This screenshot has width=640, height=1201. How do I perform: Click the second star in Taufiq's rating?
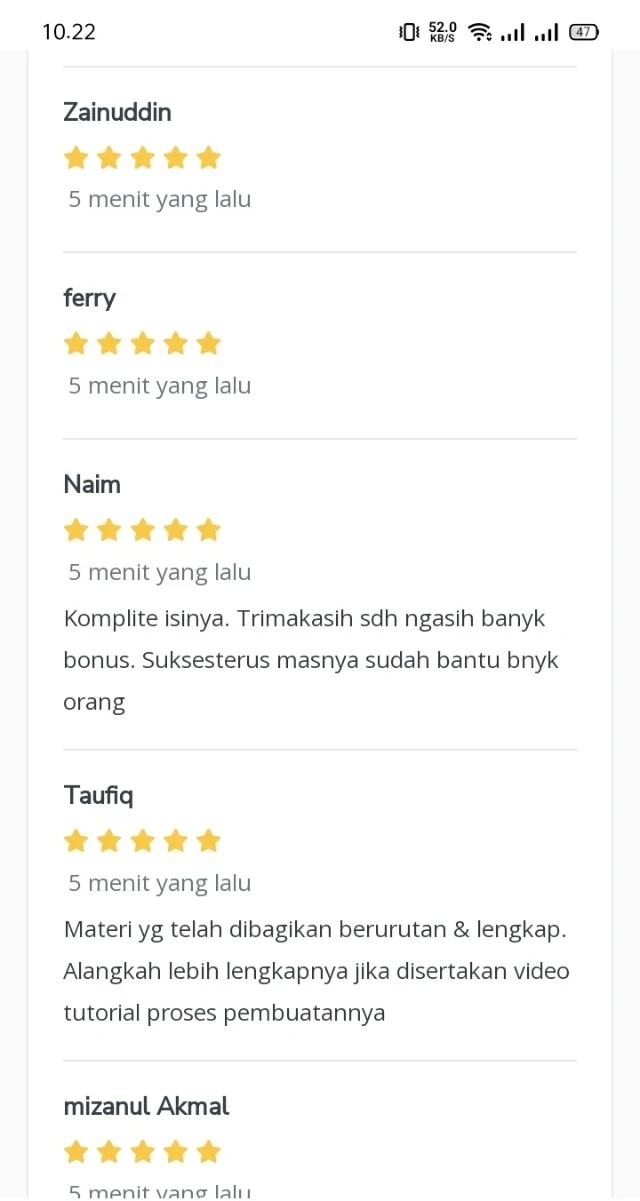click(x=109, y=841)
